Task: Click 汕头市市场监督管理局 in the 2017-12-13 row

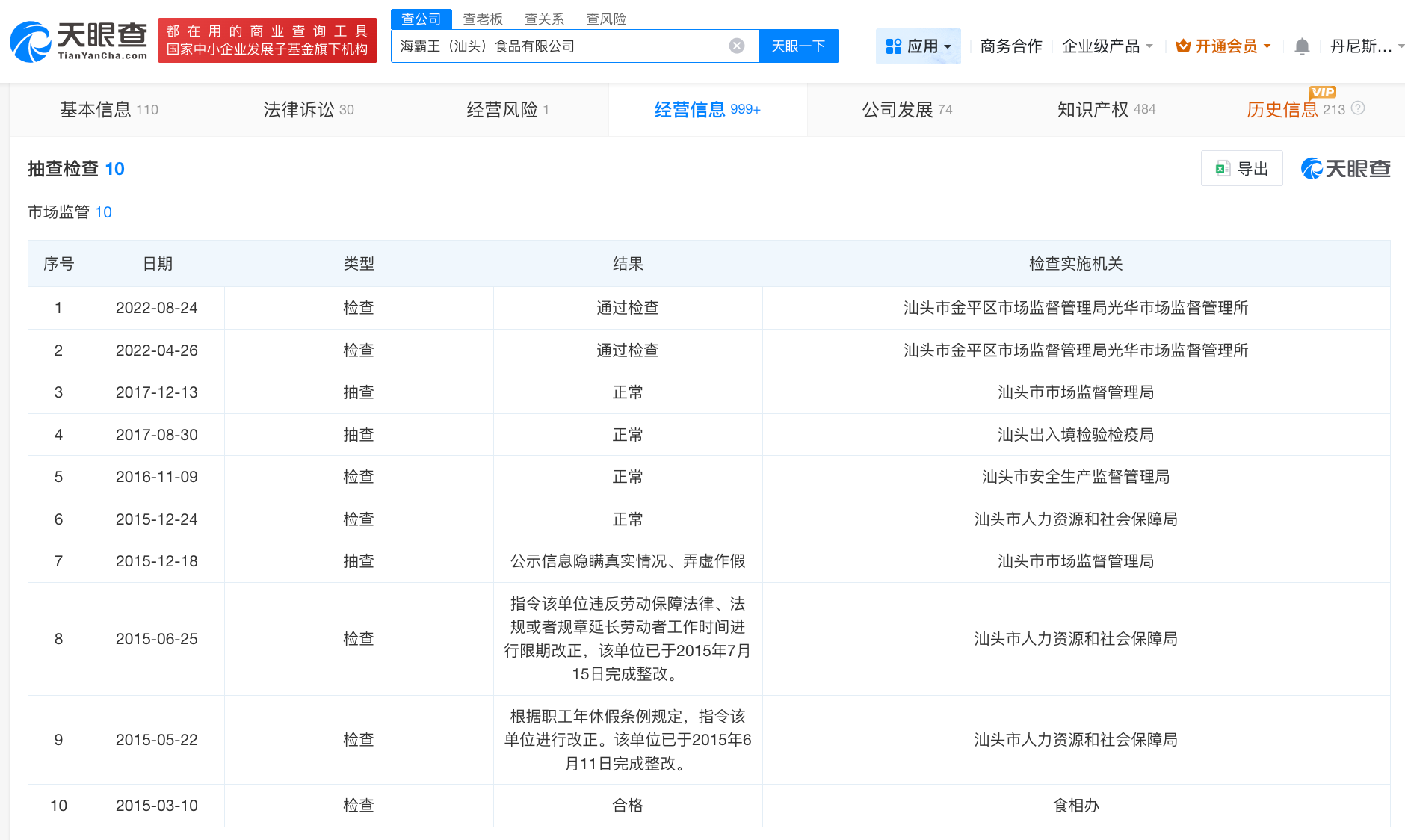Action: coord(1076,392)
